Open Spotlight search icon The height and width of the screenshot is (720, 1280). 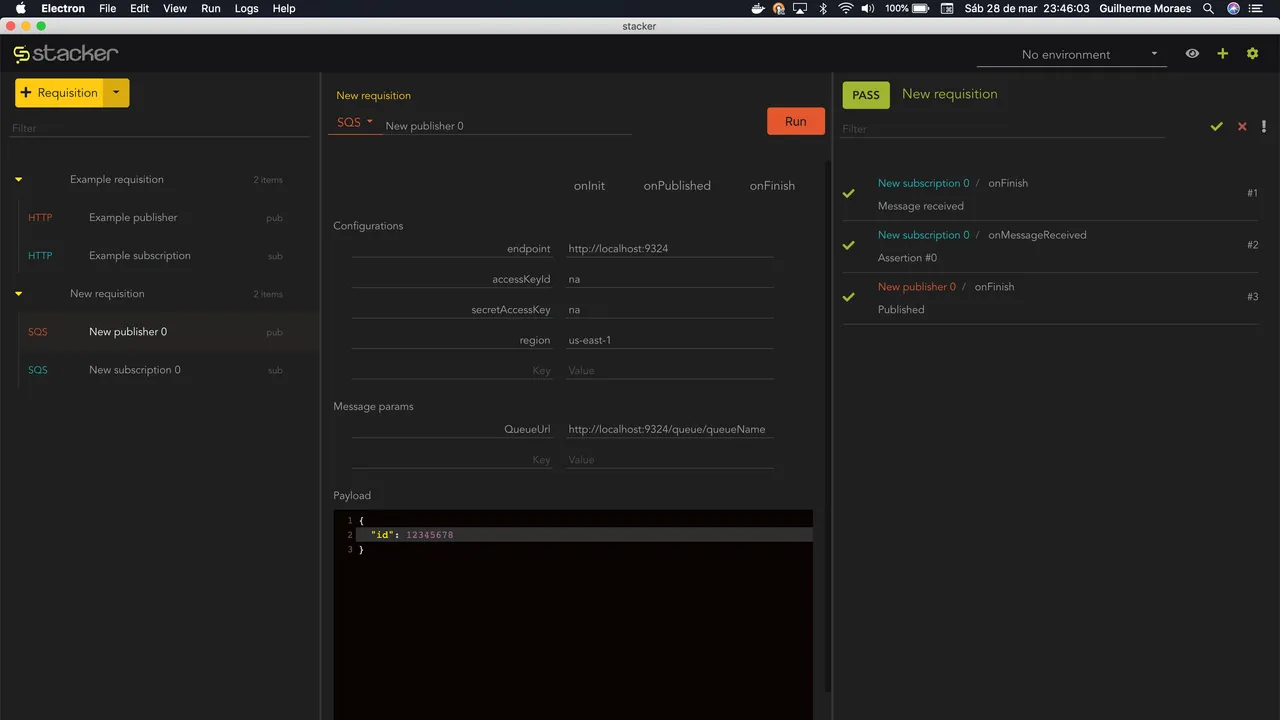tap(1209, 8)
